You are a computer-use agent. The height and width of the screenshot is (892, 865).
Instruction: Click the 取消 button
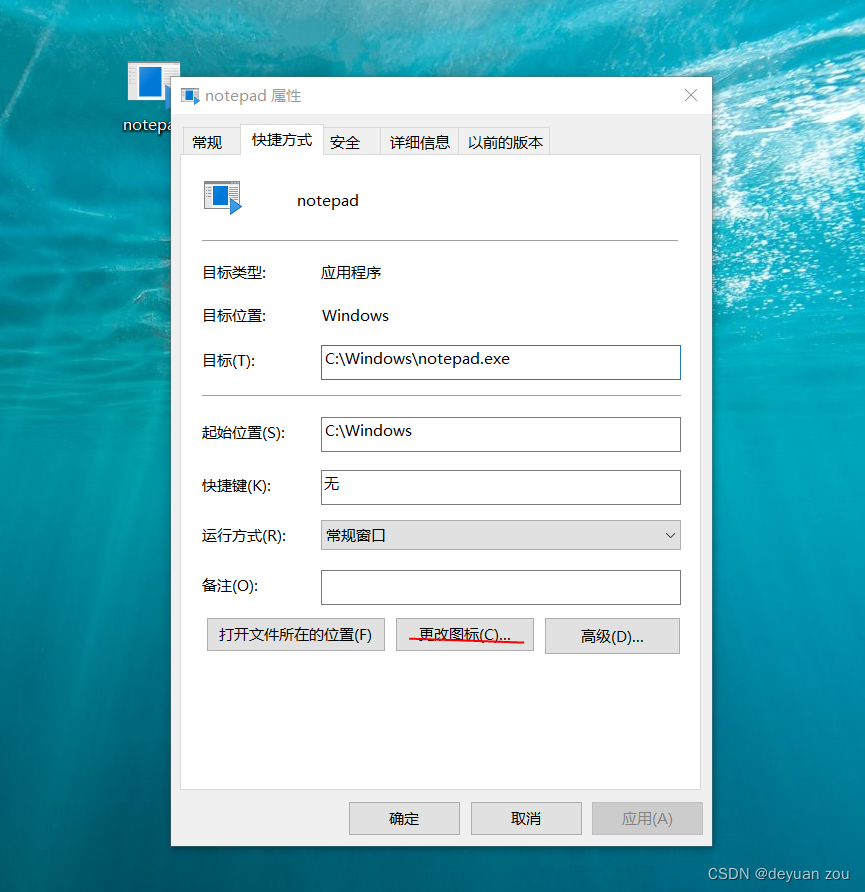click(x=526, y=819)
